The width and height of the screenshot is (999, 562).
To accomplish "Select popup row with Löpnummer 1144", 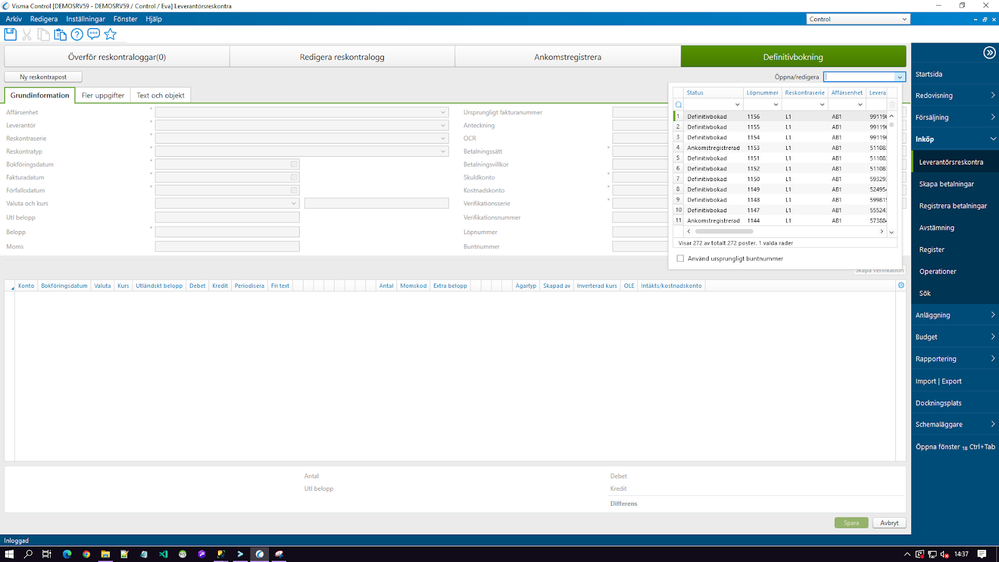I will (x=780, y=220).
